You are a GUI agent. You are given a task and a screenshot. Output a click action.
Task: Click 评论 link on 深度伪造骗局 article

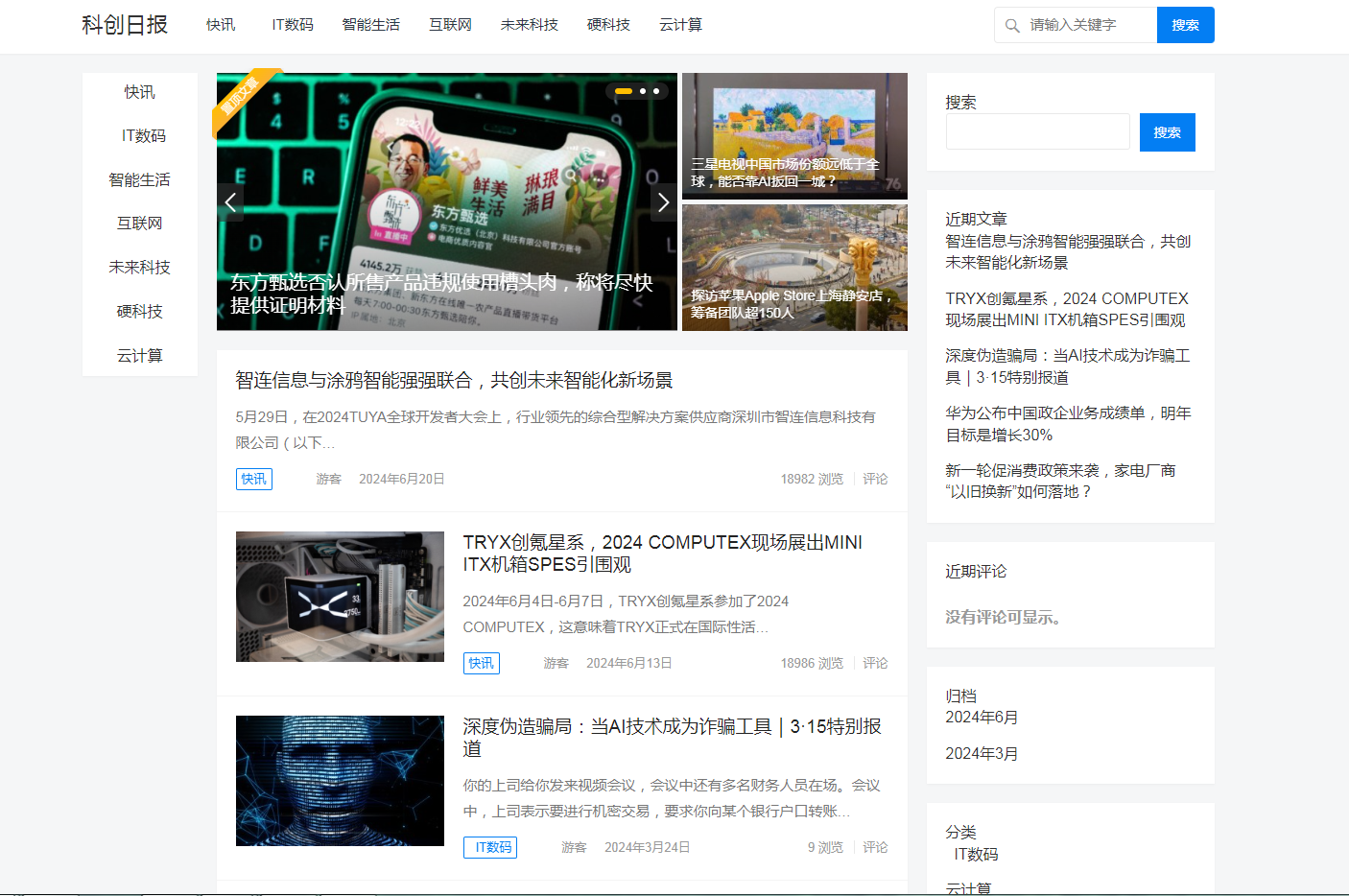tap(875, 847)
